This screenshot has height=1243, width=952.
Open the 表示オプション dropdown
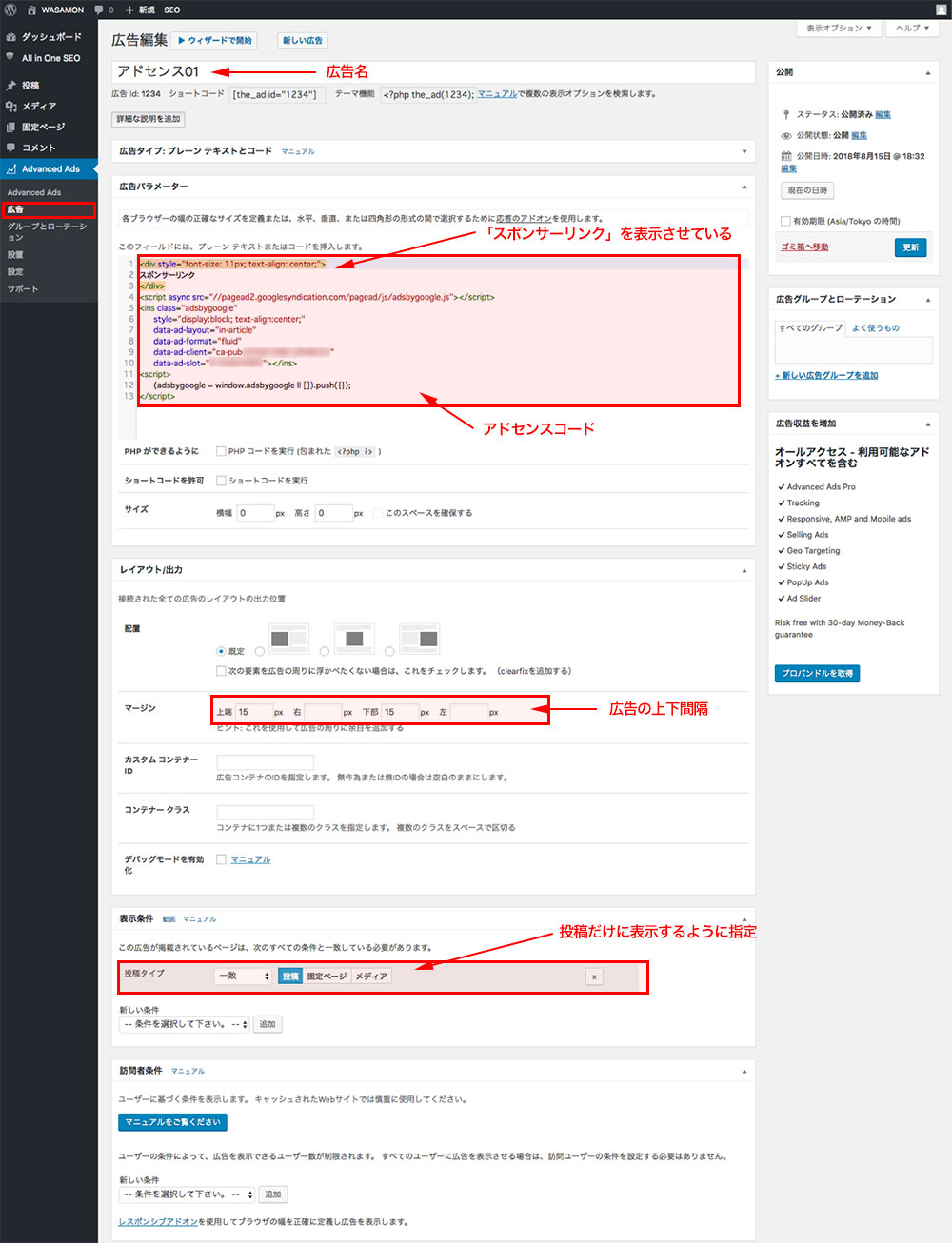coord(839,29)
